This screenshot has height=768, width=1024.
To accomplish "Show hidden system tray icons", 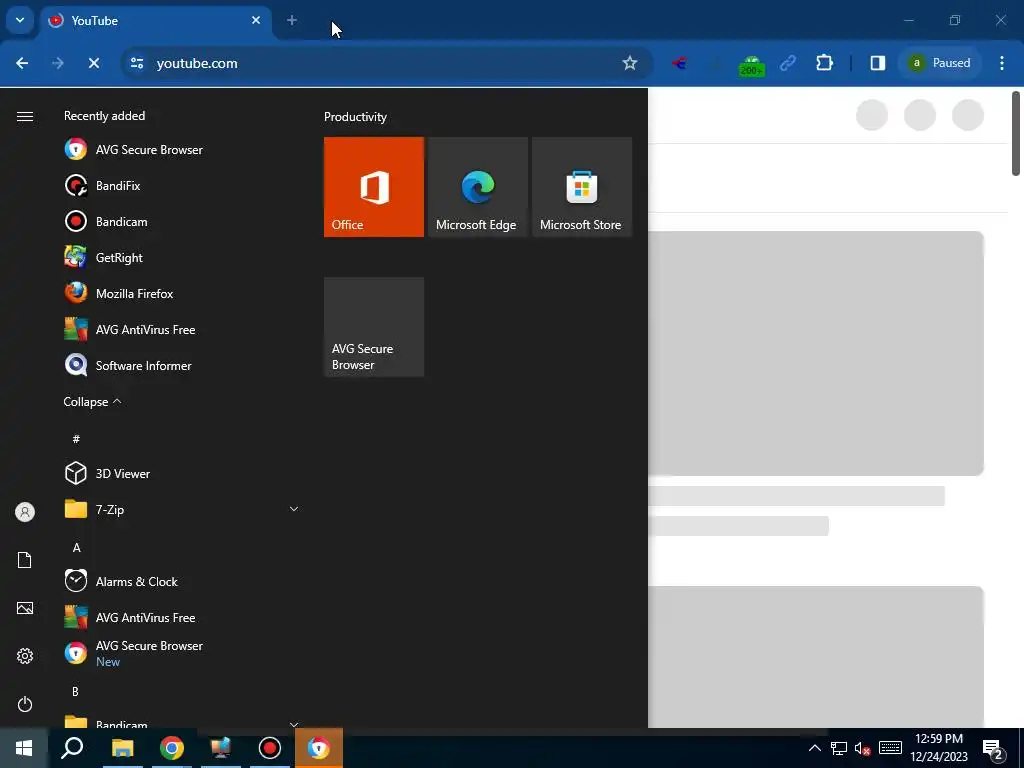I will pos(814,748).
